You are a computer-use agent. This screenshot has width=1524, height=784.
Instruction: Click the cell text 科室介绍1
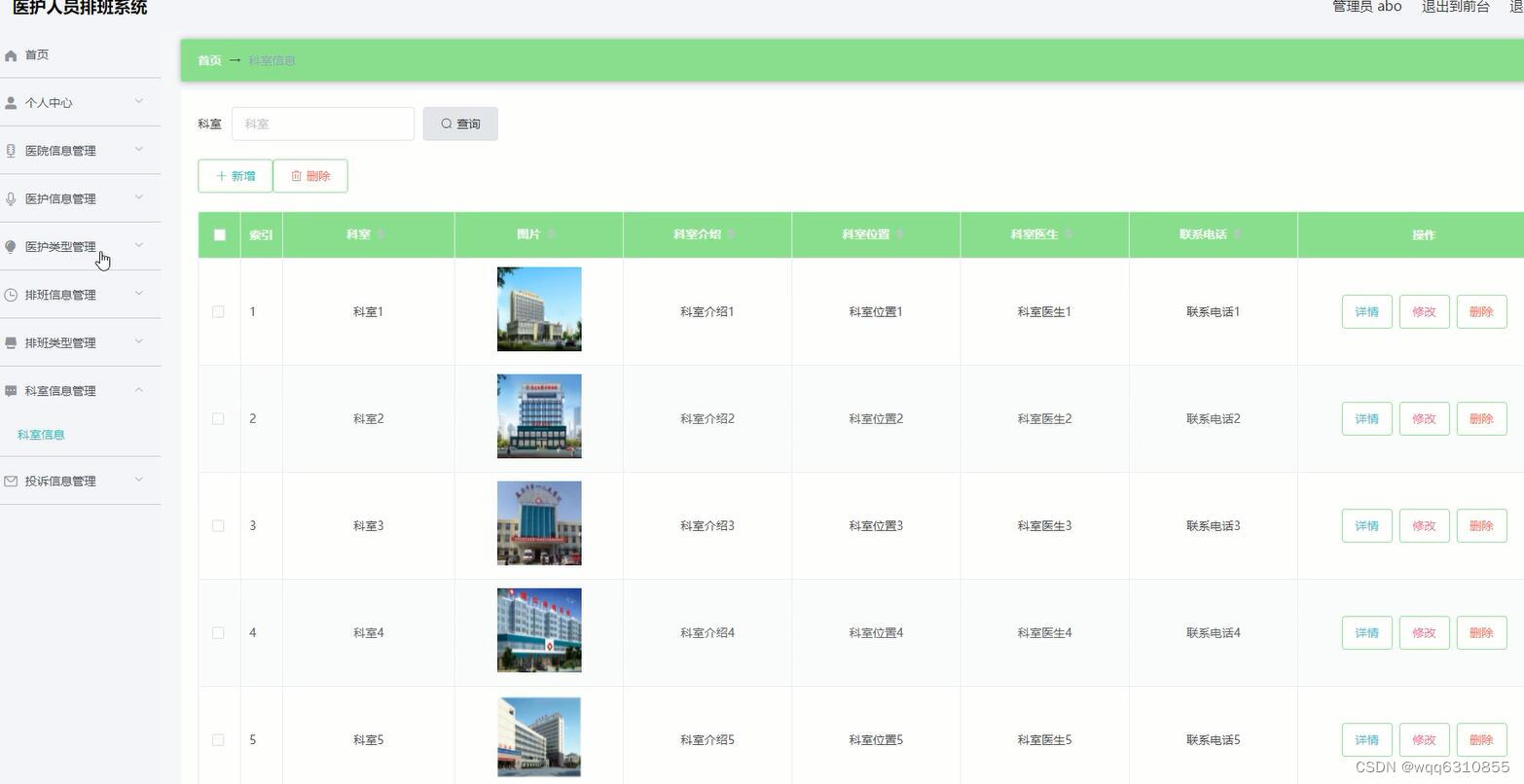(x=708, y=312)
